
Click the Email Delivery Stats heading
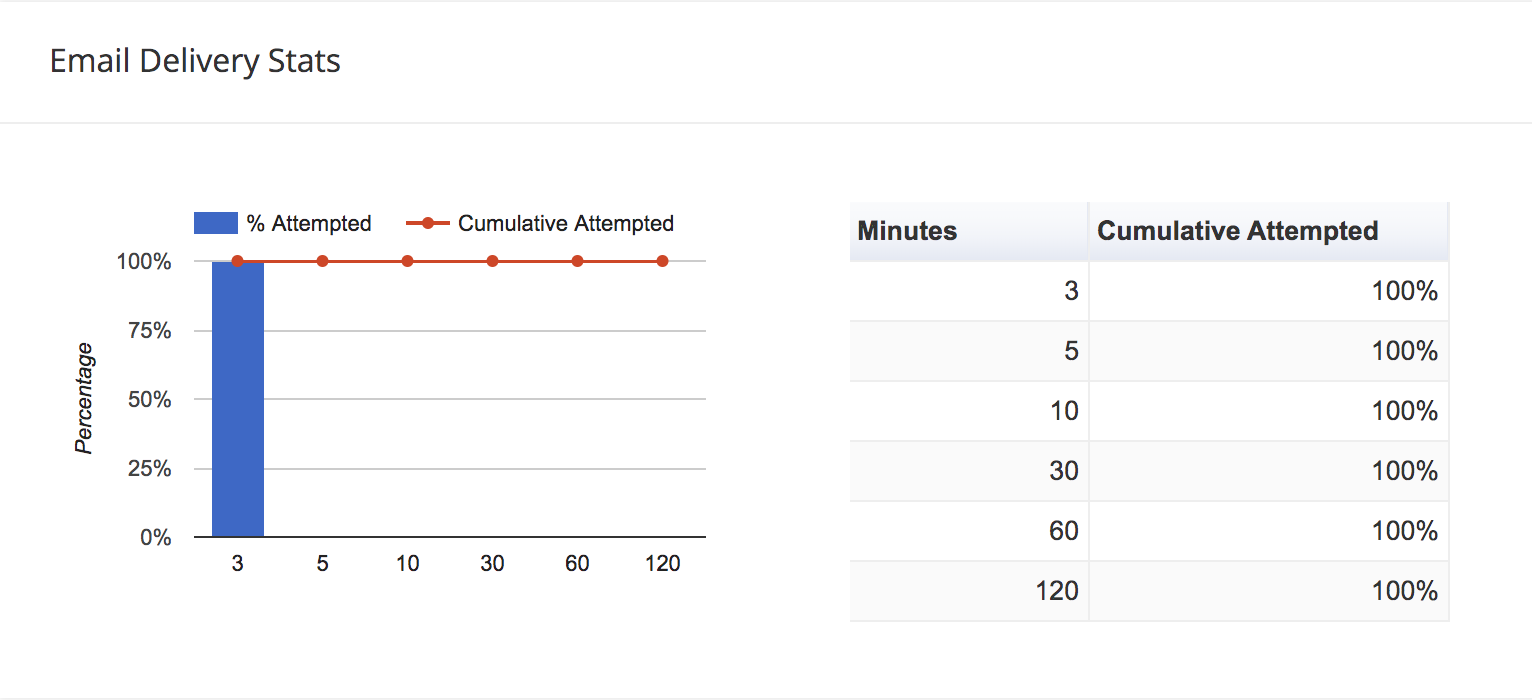195,61
